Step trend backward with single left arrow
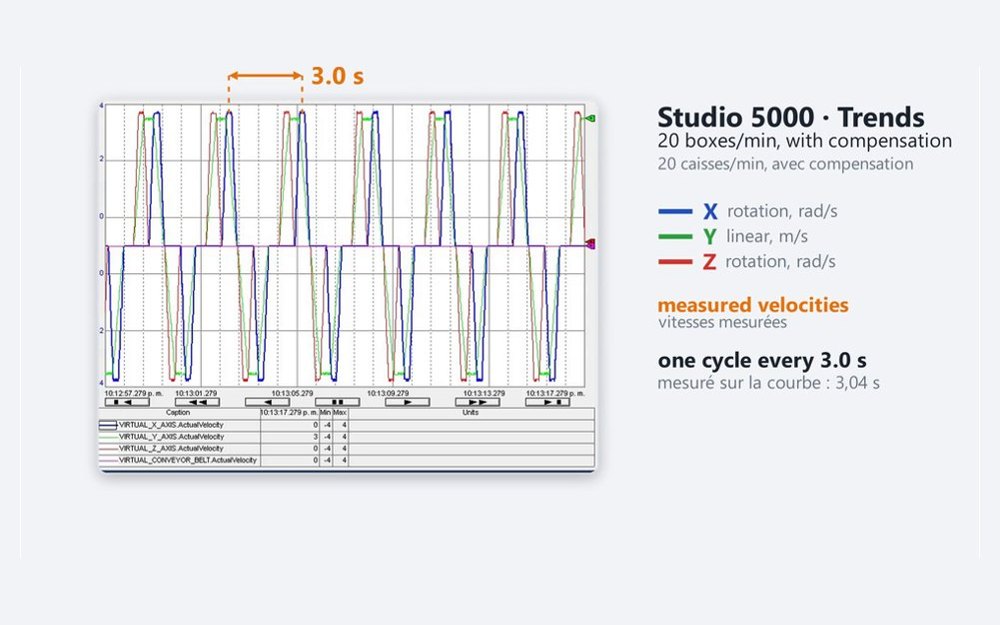The image size is (1000, 625). tap(267, 402)
